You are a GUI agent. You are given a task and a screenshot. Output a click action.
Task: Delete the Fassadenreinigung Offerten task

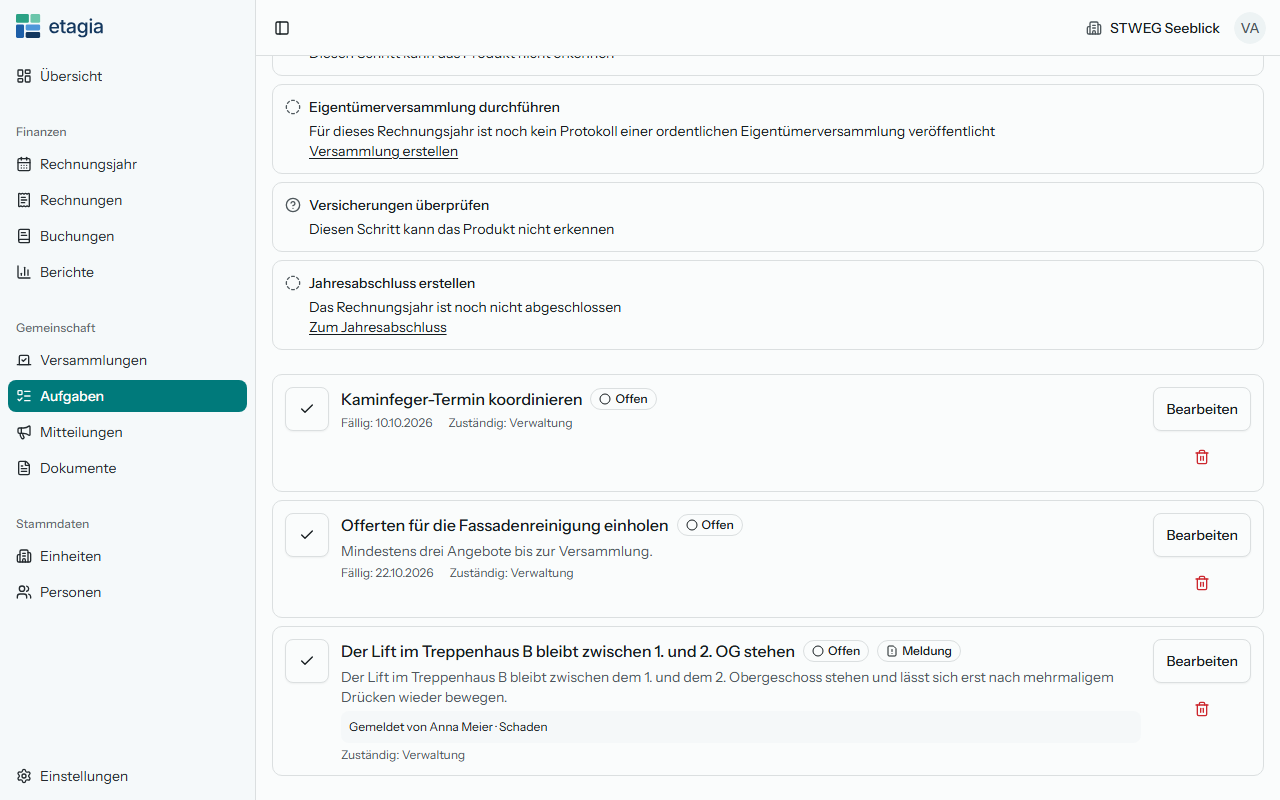click(x=1202, y=583)
